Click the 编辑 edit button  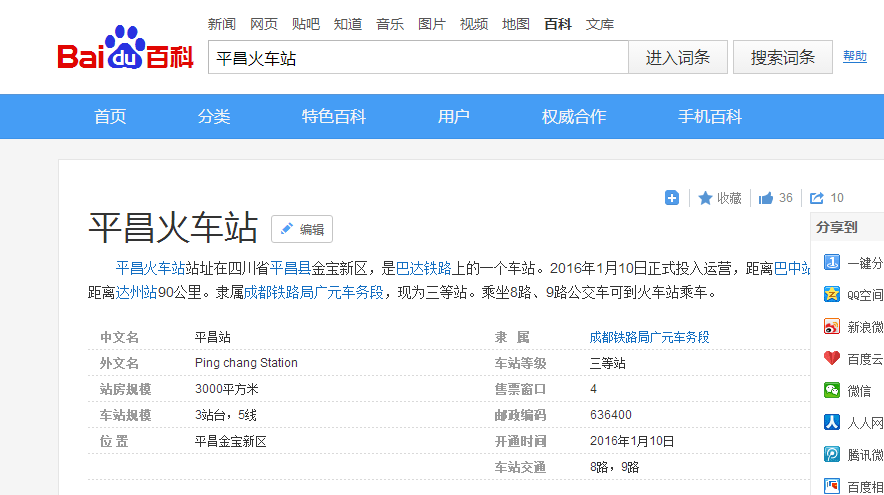[302, 229]
